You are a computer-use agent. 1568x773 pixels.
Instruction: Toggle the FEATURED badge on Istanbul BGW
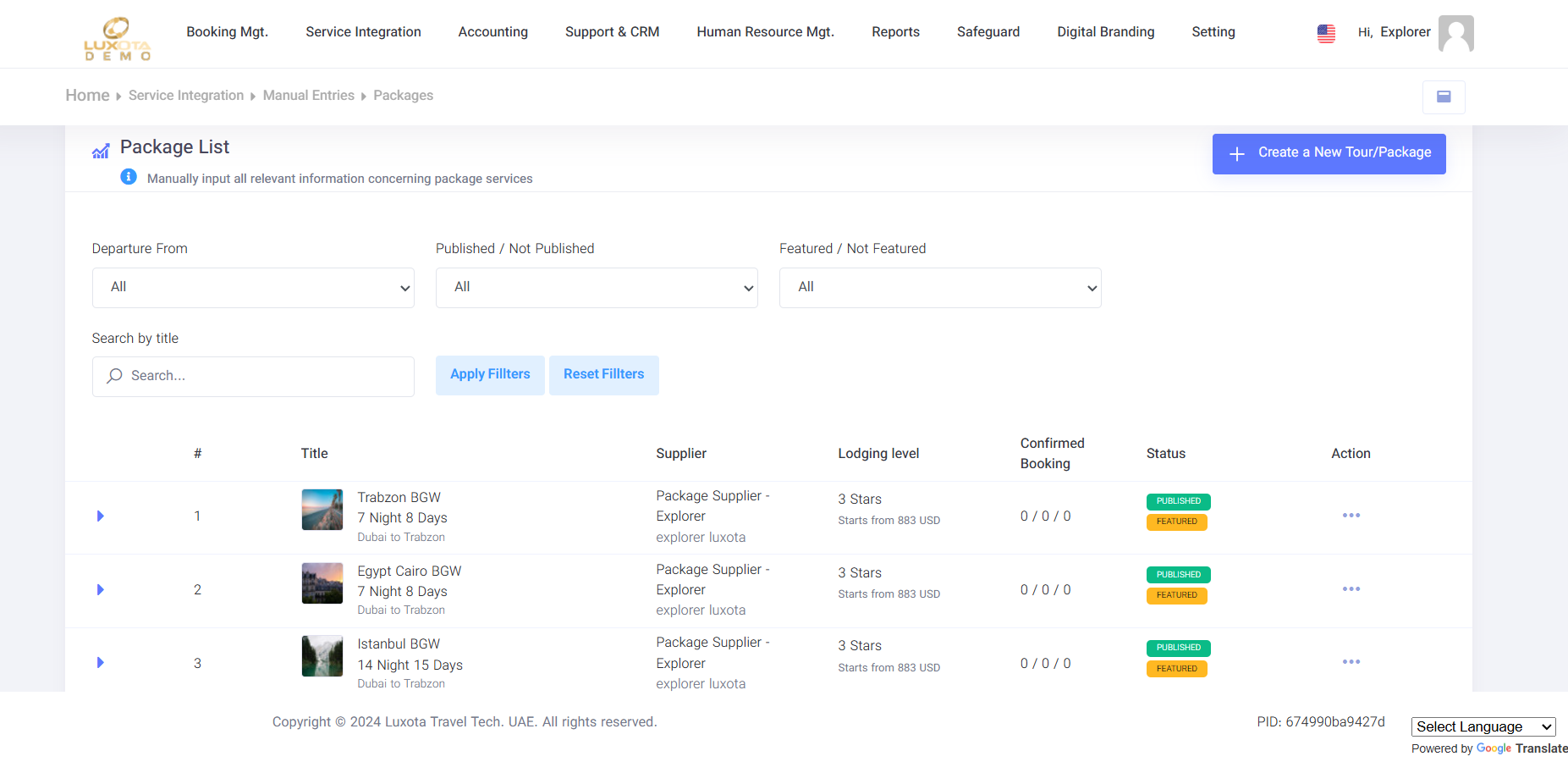coord(1176,668)
